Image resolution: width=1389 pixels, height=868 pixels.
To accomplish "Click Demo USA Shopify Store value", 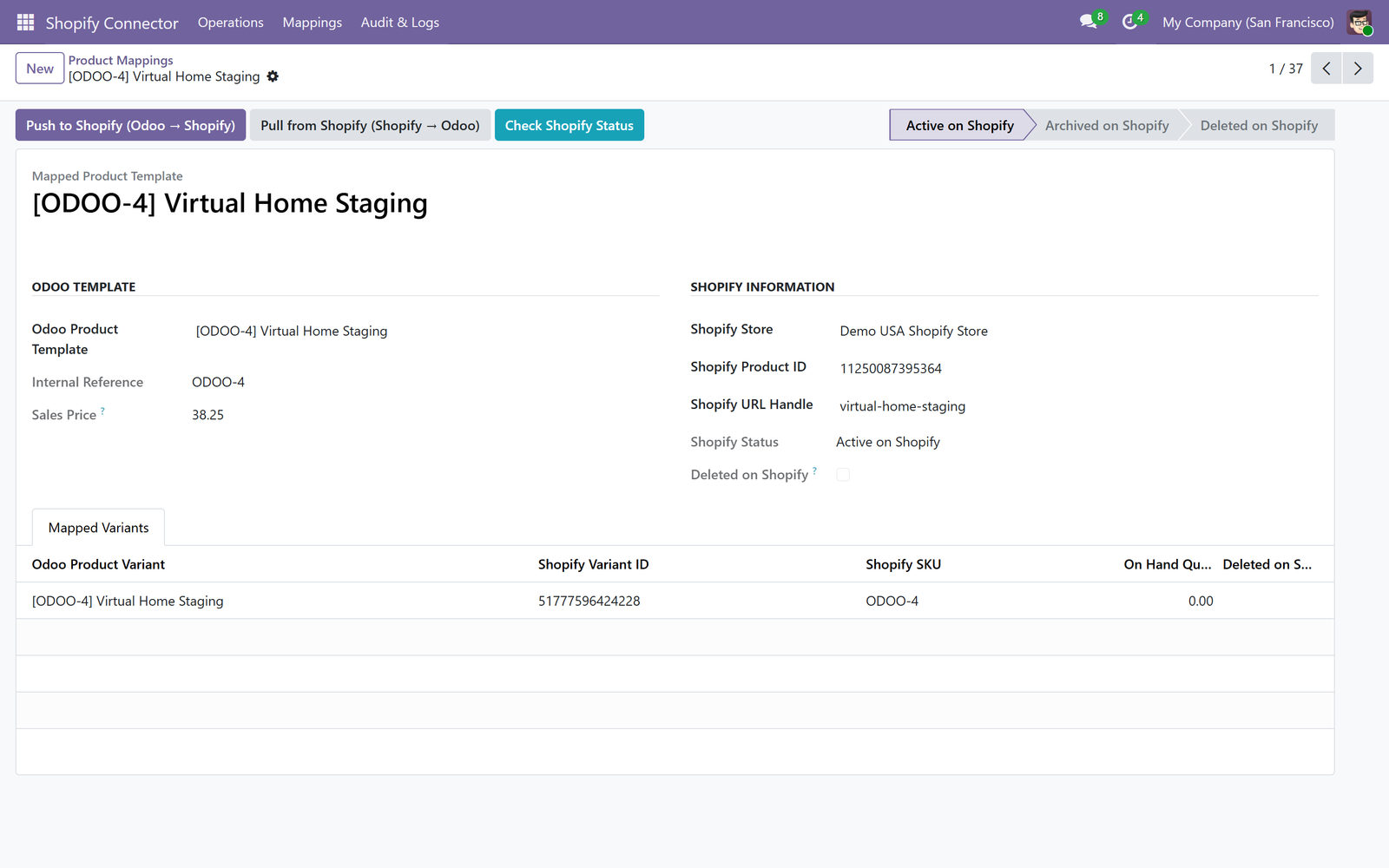I will (914, 331).
